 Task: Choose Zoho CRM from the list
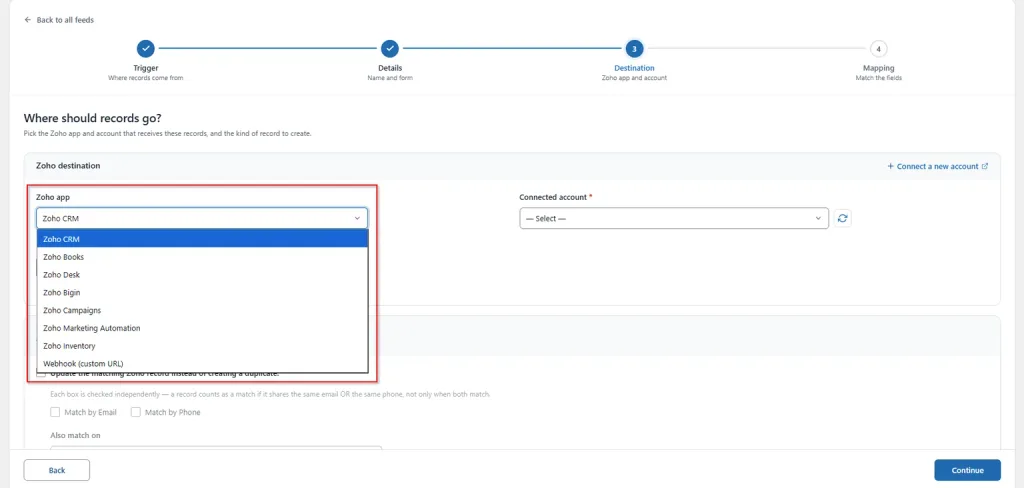(202, 239)
